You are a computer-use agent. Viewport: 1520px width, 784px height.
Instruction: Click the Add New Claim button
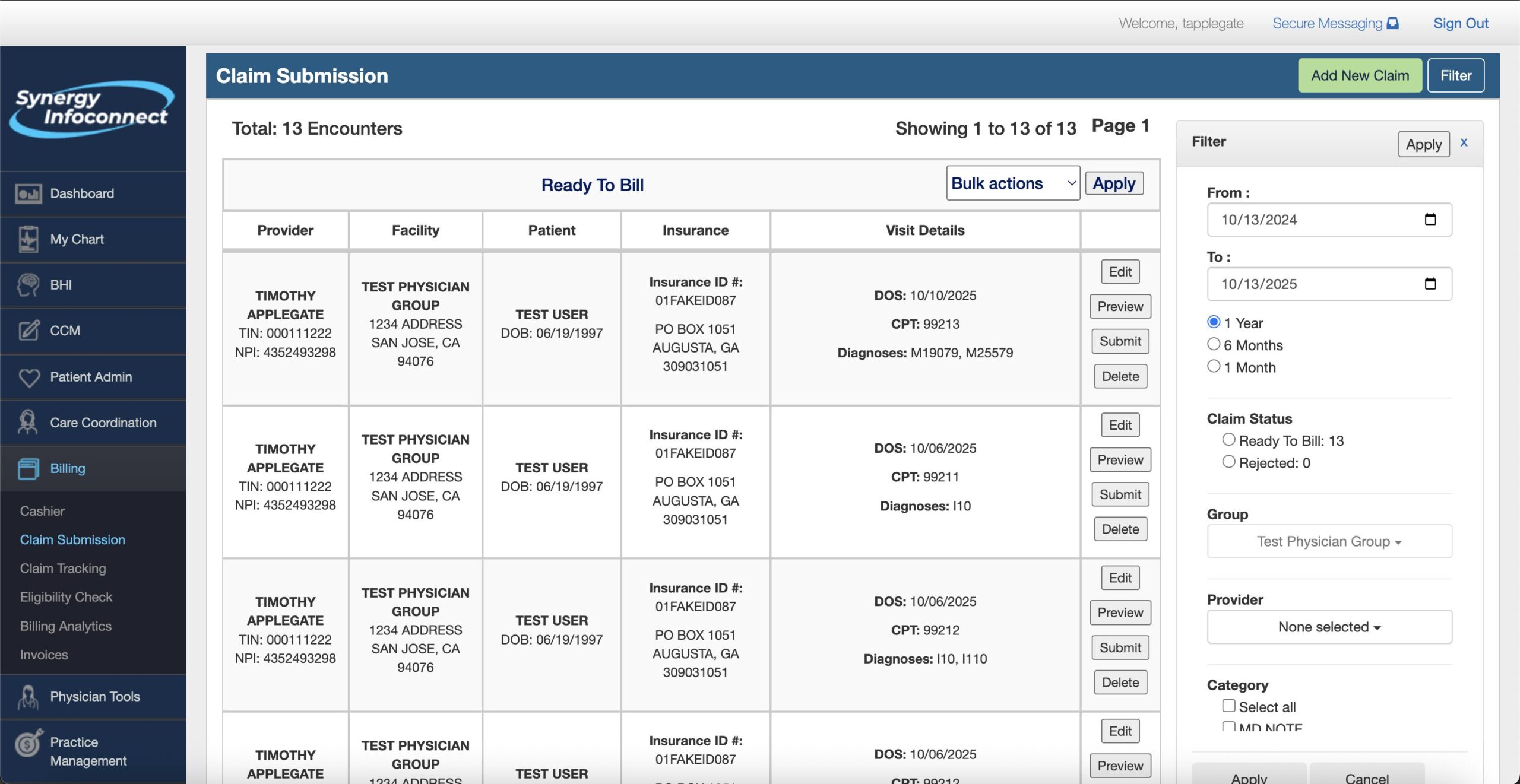click(x=1359, y=75)
